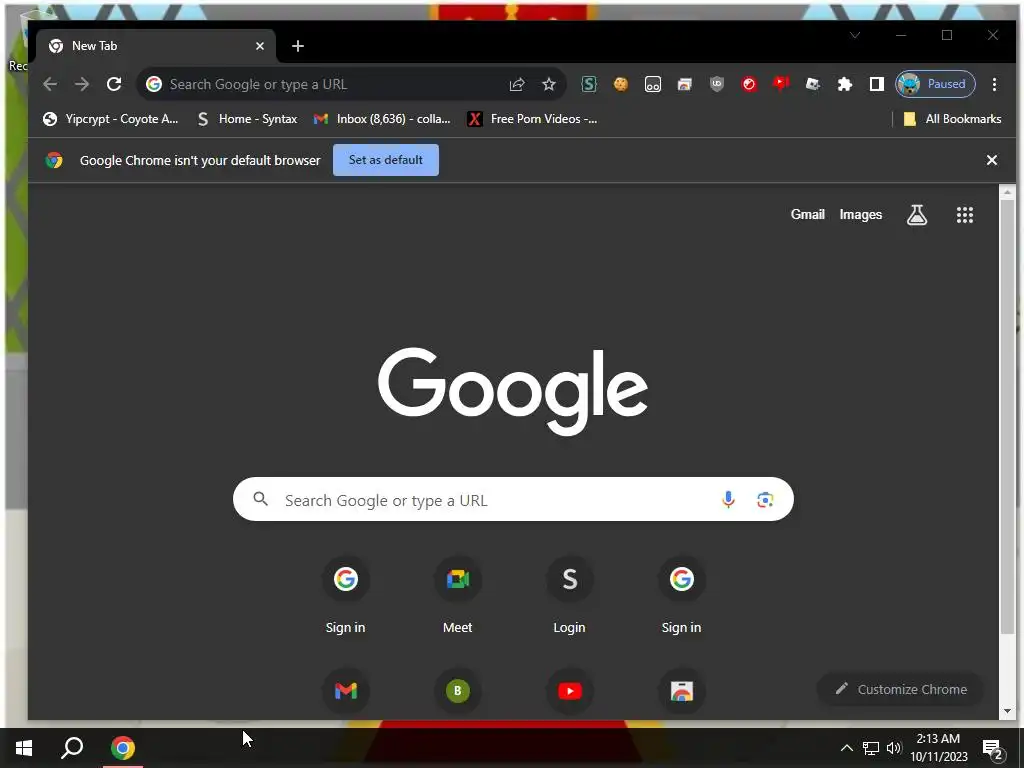Click the page vertical scrollbar
Image resolution: width=1024 pixels, height=768 pixels.
coord(1007,415)
